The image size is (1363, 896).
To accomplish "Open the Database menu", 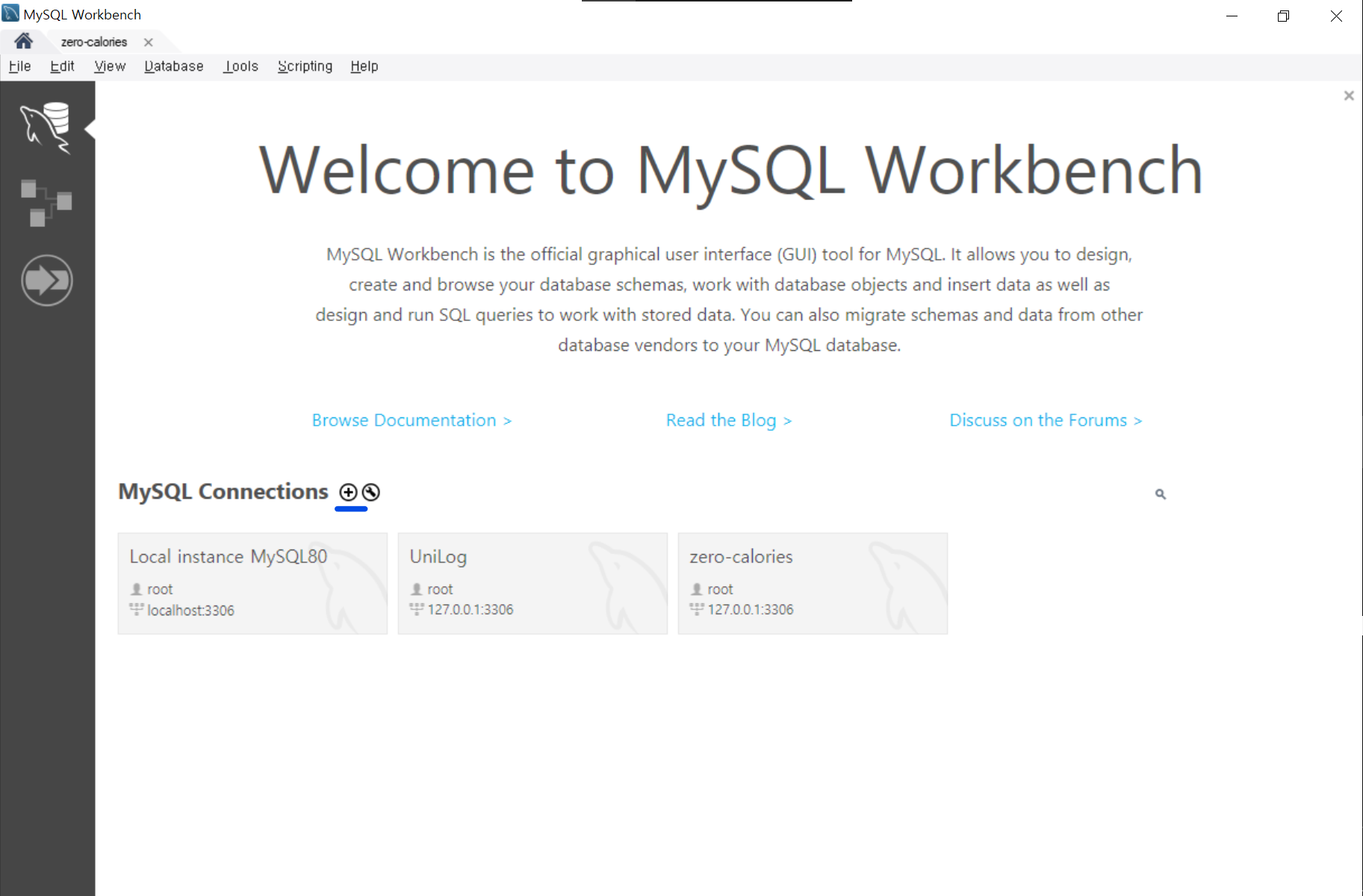I will tap(174, 66).
